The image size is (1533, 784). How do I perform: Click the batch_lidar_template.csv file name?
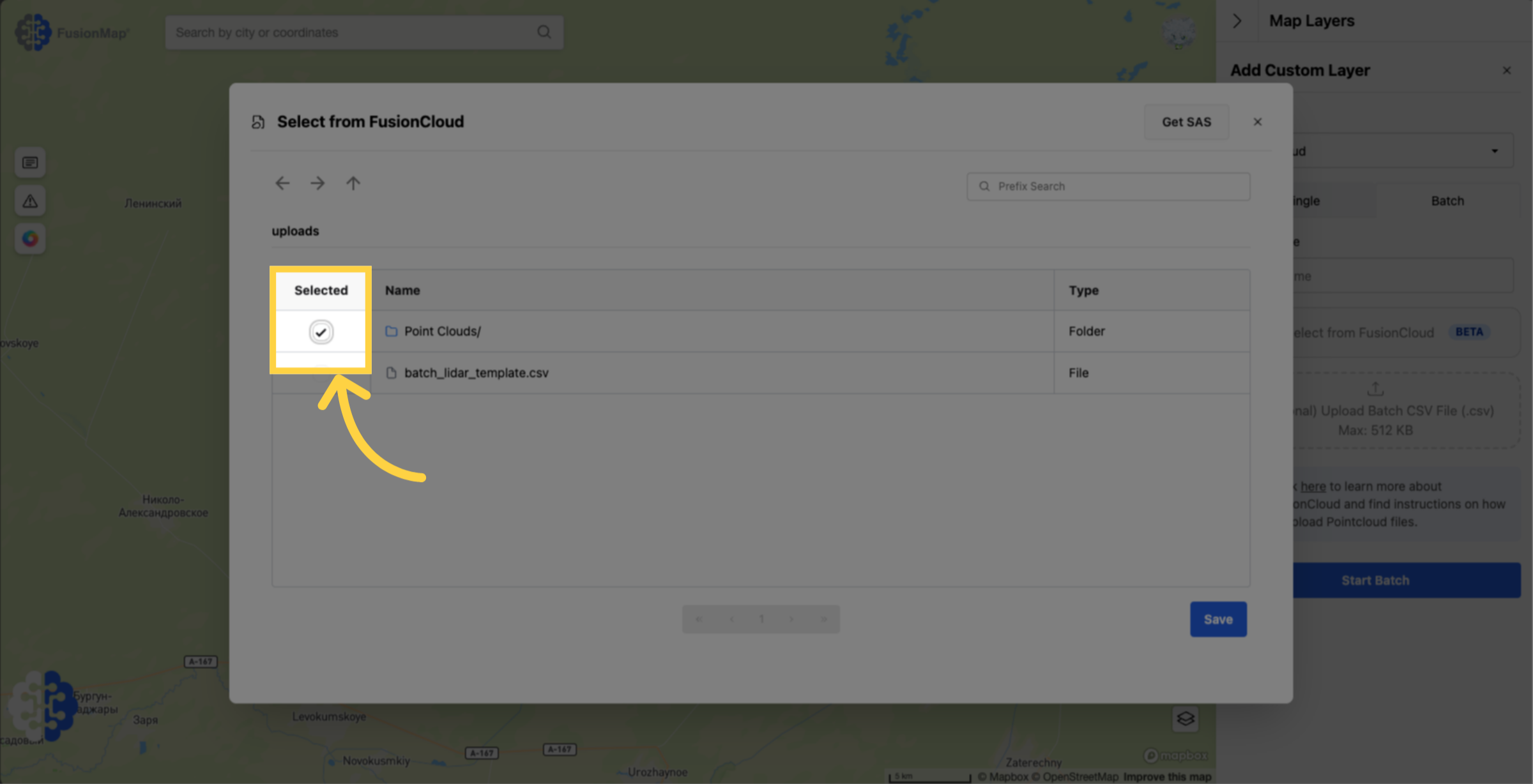pos(477,373)
